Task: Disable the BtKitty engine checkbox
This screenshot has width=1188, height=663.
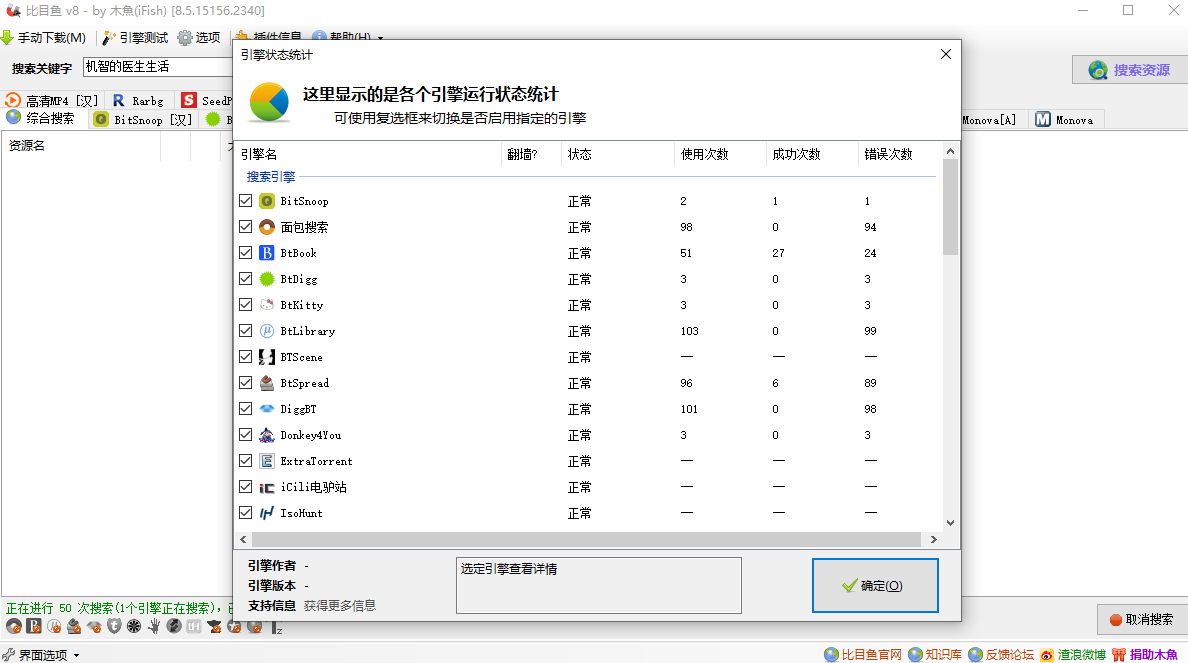Action: pyautogui.click(x=245, y=305)
